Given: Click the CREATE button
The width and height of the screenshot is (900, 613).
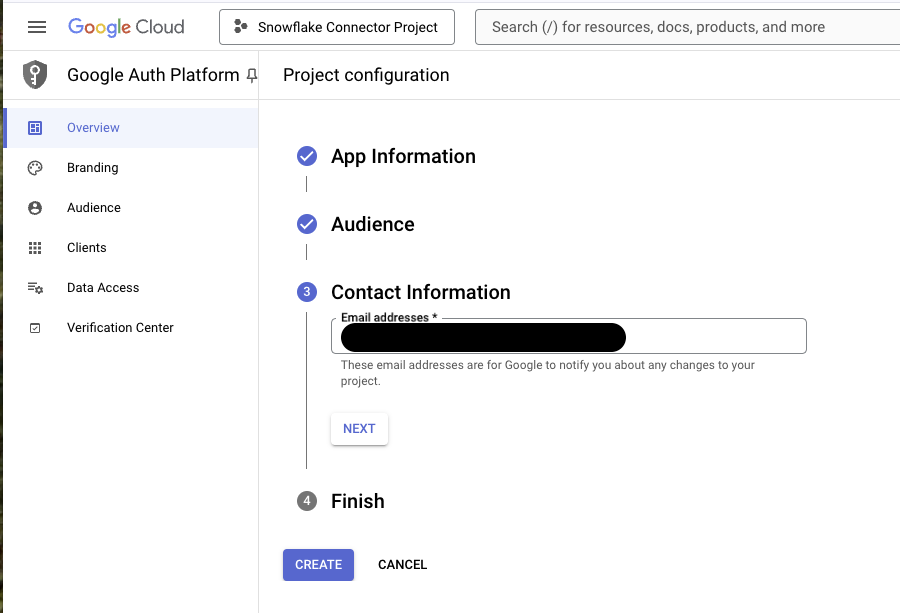Looking at the screenshot, I should tap(318, 565).
